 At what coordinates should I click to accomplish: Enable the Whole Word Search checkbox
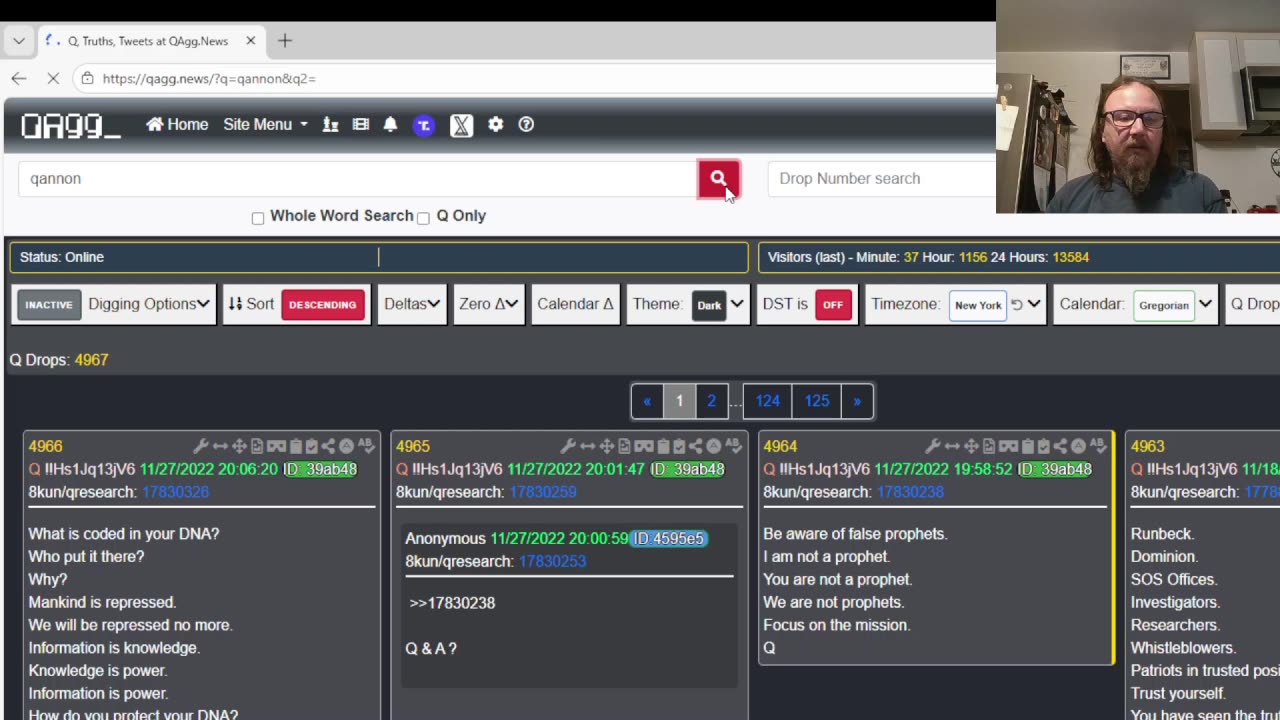click(258, 218)
